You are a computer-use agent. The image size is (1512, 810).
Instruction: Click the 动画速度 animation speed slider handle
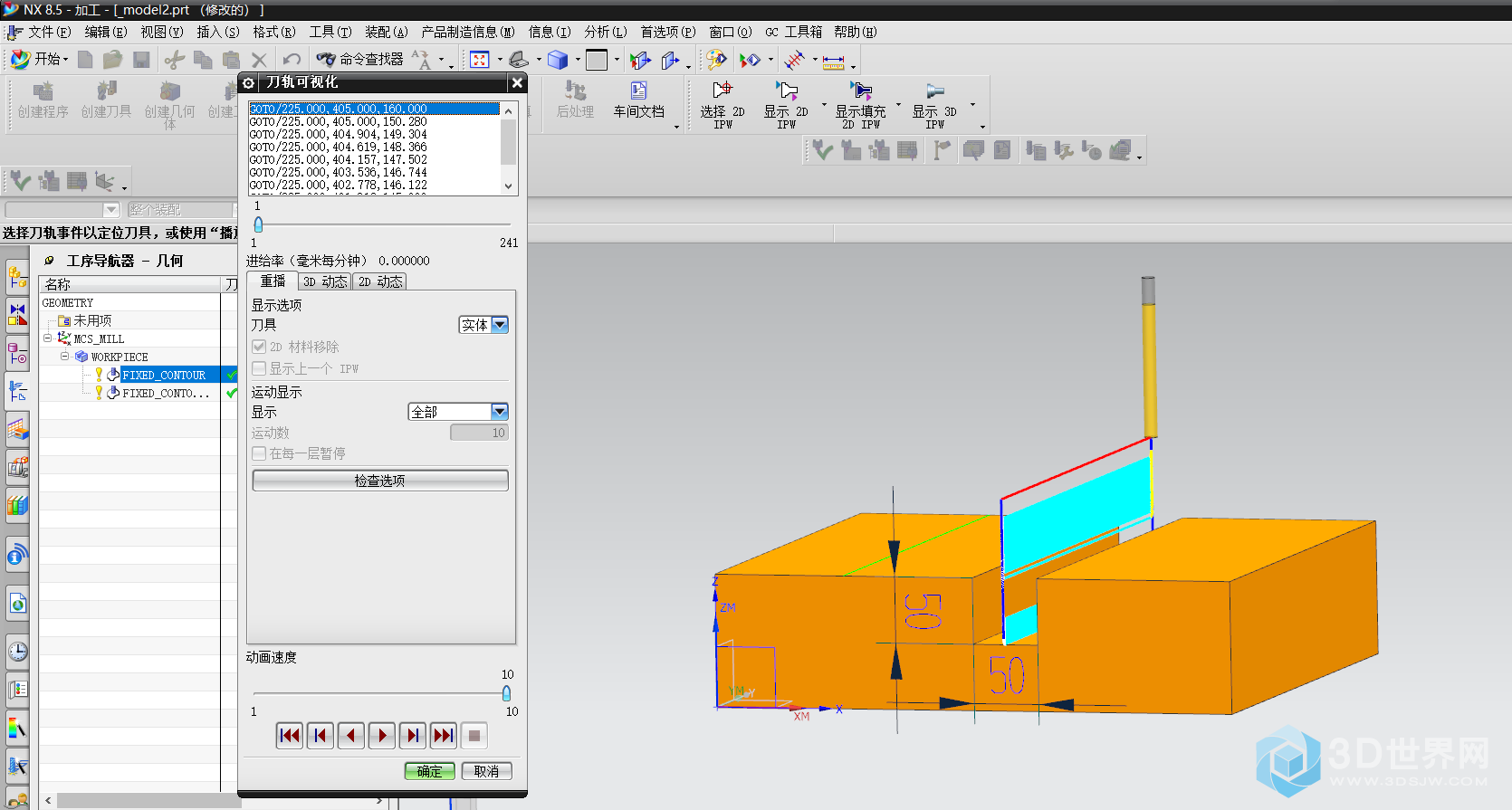pos(506,693)
